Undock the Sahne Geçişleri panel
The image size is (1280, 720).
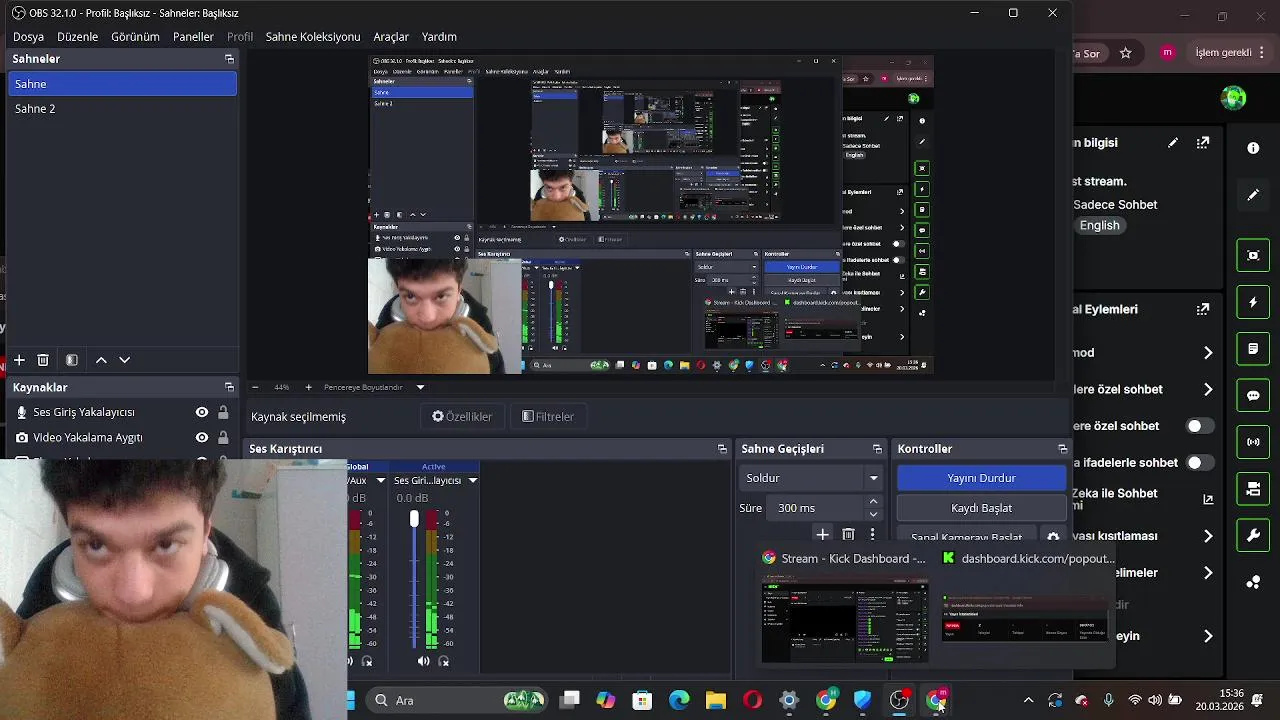[877, 449]
